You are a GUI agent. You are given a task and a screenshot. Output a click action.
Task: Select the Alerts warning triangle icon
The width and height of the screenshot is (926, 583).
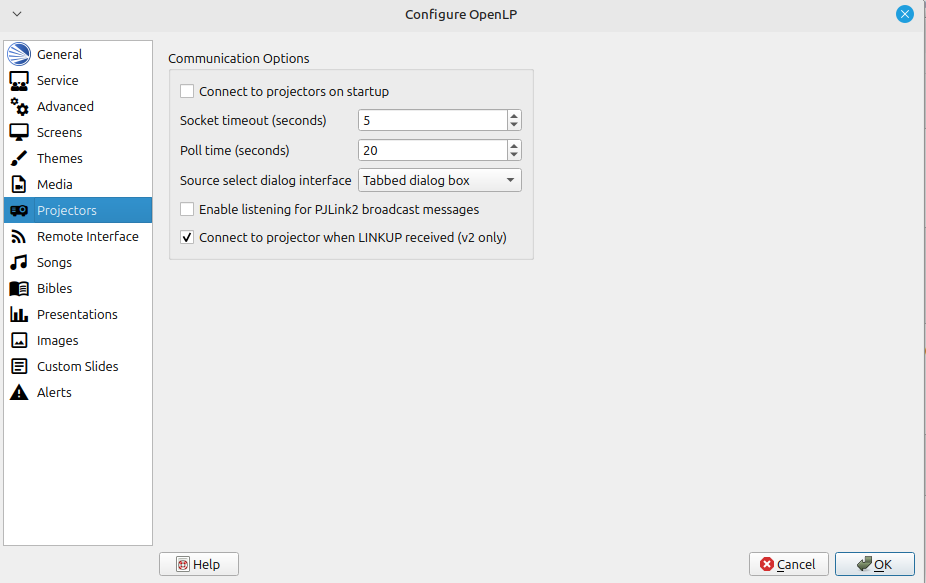(x=19, y=392)
